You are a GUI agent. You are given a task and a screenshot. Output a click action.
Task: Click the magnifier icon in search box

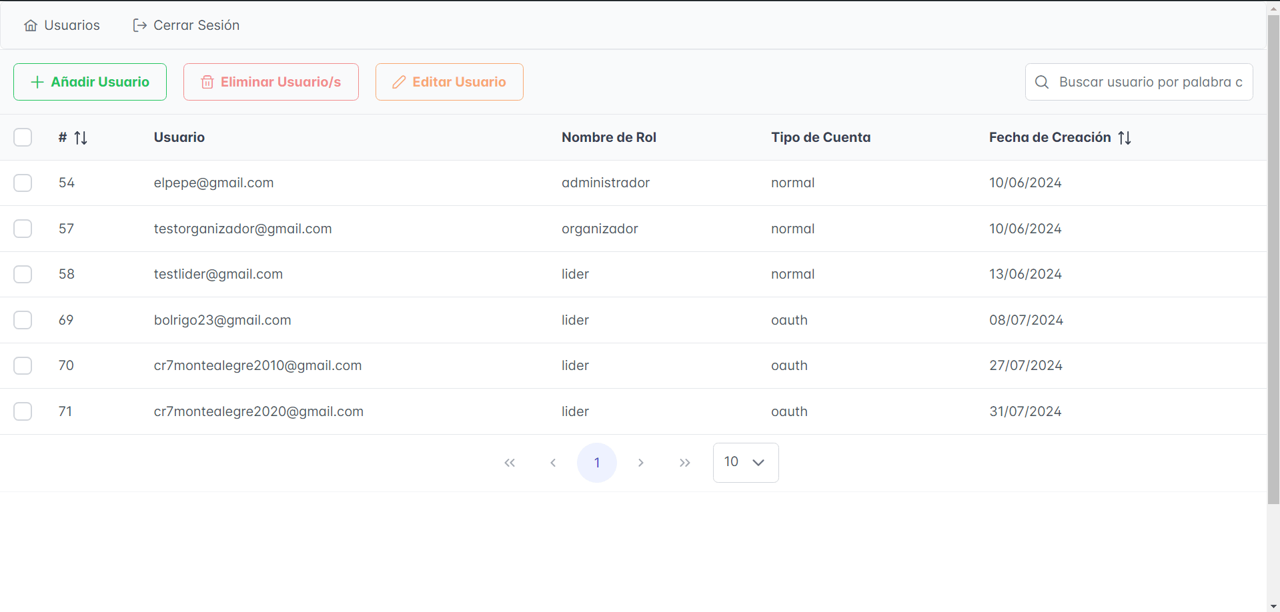coord(1042,82)
